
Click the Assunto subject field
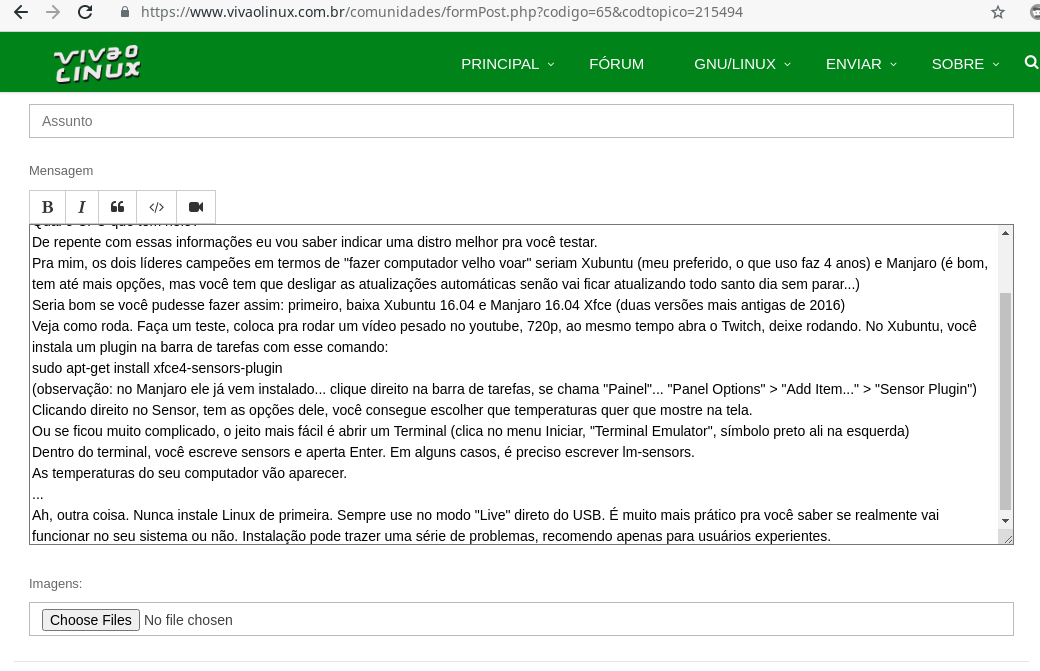[521, 121]
